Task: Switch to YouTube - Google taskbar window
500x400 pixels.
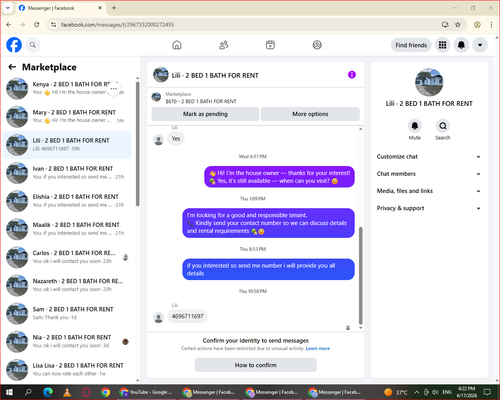Action: coord(147,392)
